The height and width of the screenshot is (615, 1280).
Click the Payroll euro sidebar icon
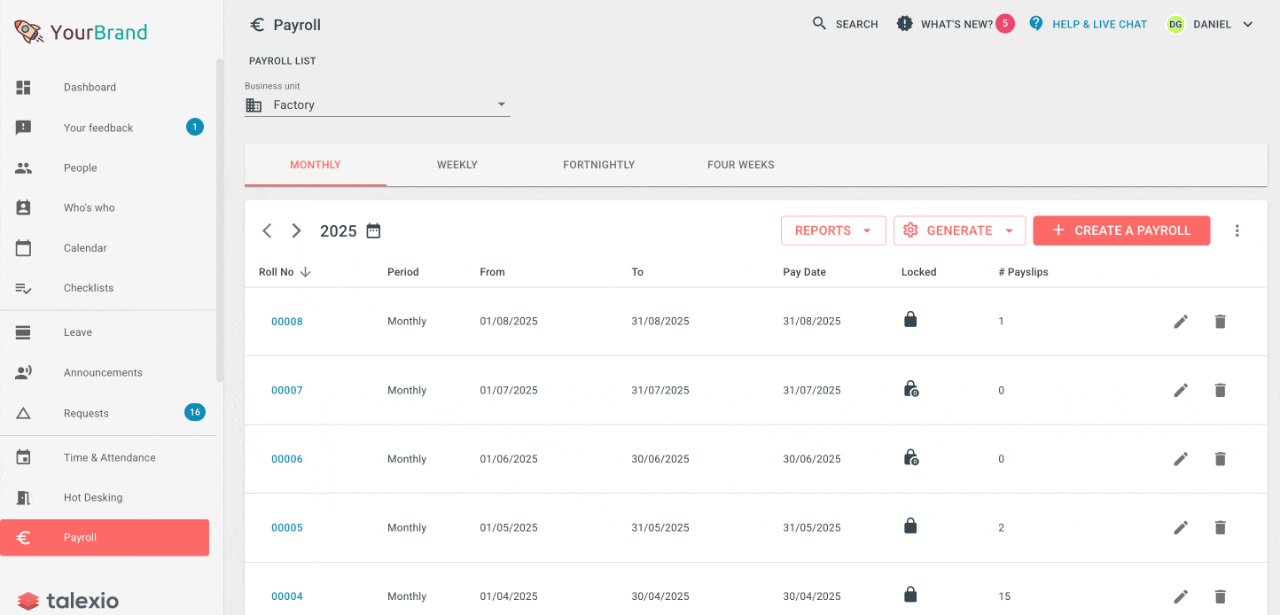(x=24, y=538)
